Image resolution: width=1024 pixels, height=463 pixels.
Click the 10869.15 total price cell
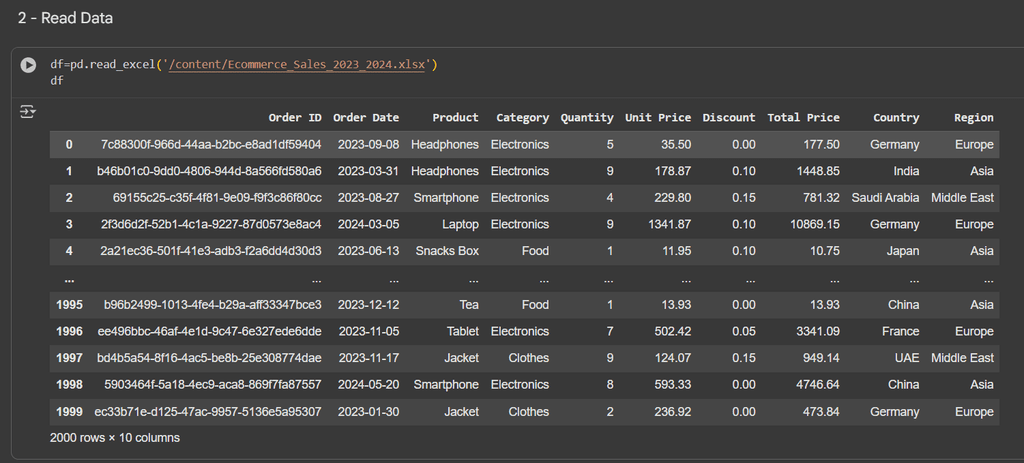(811, 225)
